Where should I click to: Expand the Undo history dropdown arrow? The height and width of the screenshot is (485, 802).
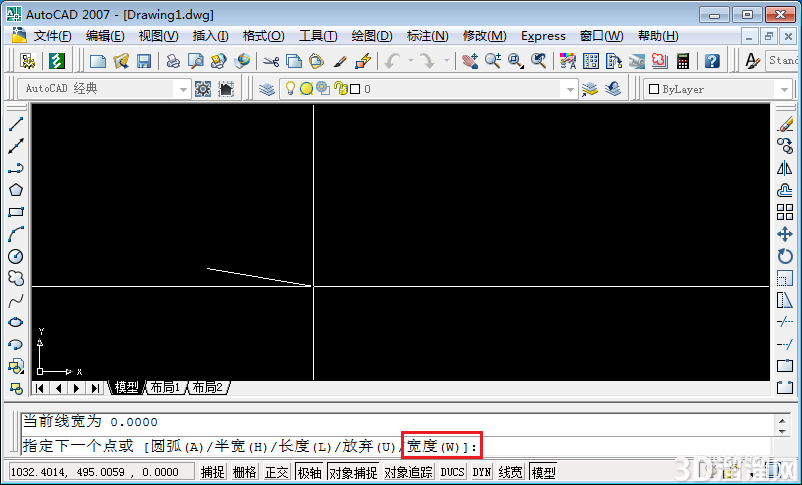point(410,61)
